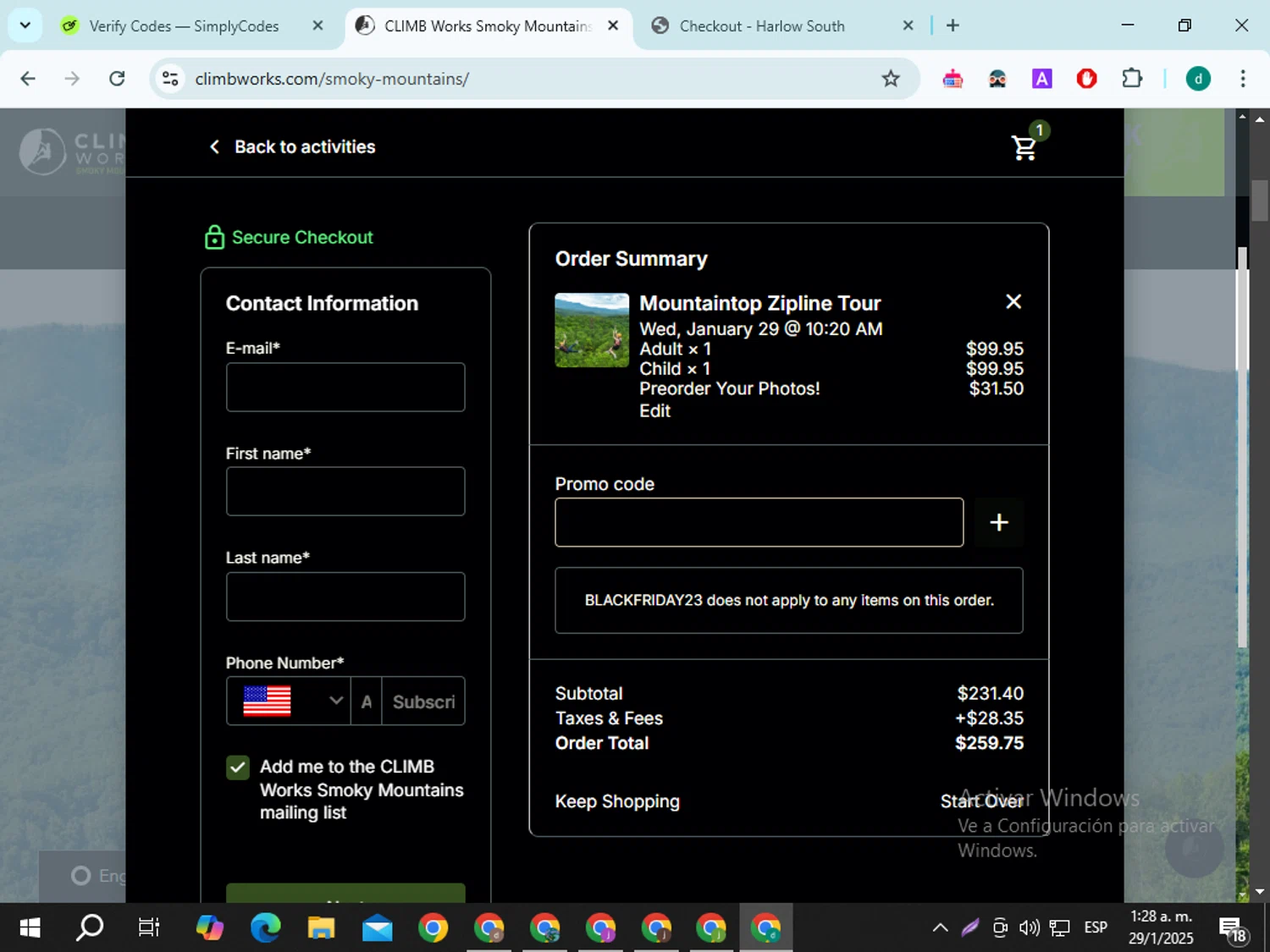
Task: Open the volume control in tray
Action: (1030, 928)
